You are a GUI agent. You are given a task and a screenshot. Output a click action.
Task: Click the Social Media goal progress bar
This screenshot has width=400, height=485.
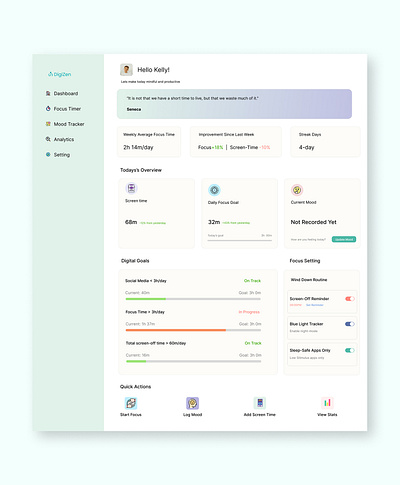tap(193, 299)
